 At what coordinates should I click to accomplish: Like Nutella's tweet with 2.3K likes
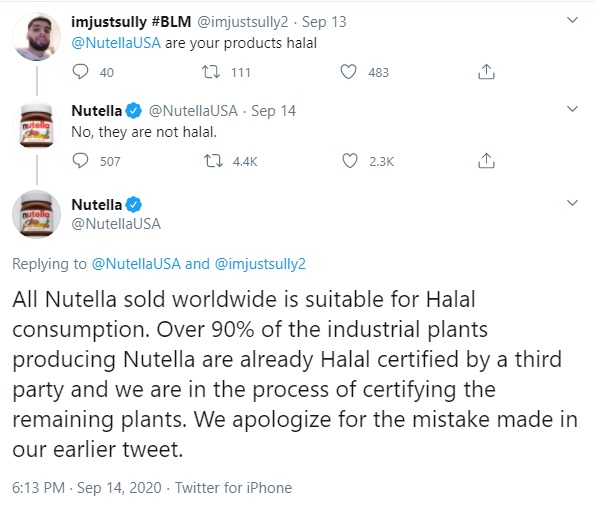point(349,161)
